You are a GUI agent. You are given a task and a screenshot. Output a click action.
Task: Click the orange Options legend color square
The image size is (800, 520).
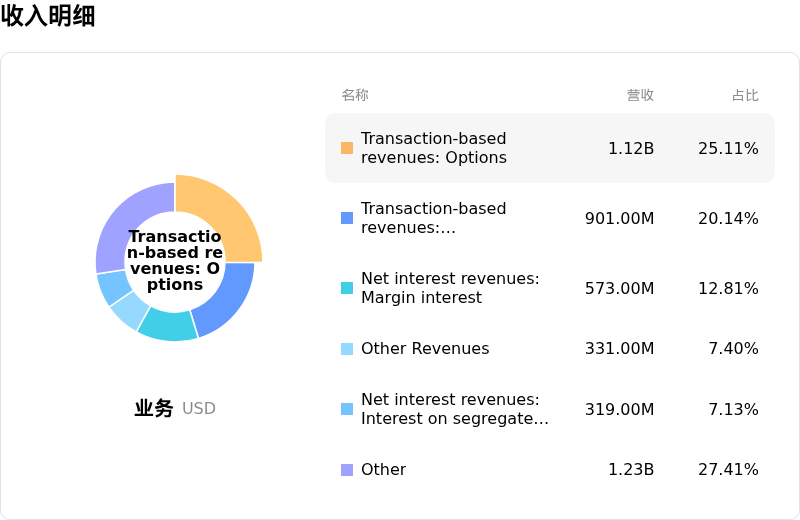(x=347, y=148)
